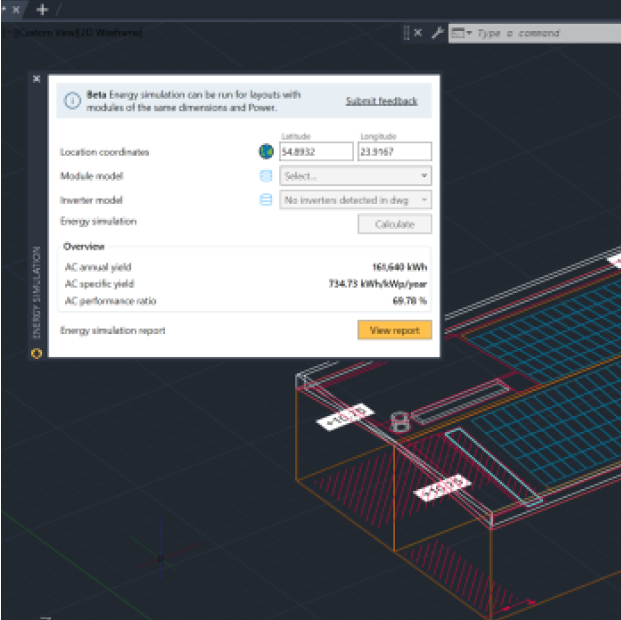Click the Energy simulation report label
This screenshot has width=621, height=620.
[112, 330]
